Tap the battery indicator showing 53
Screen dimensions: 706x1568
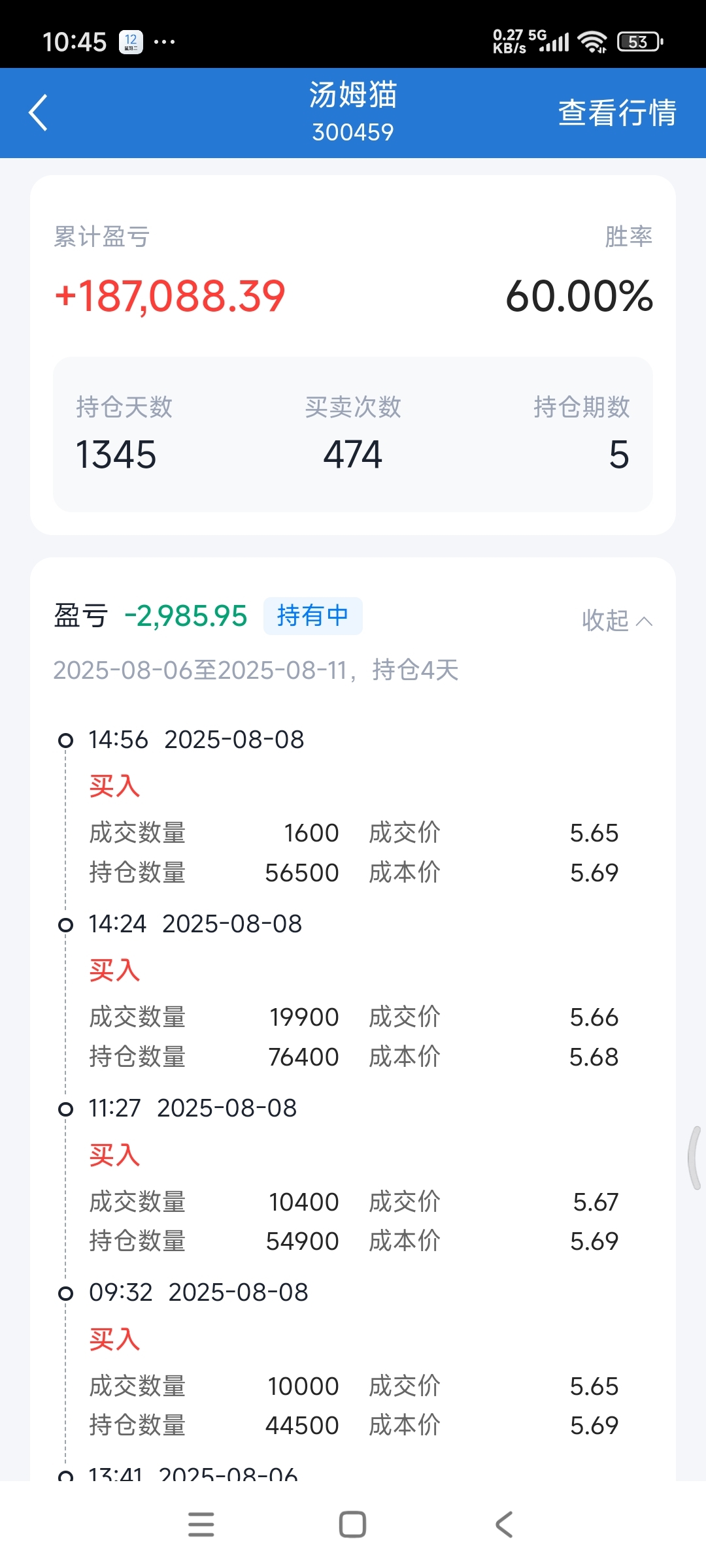coord(640,42)
